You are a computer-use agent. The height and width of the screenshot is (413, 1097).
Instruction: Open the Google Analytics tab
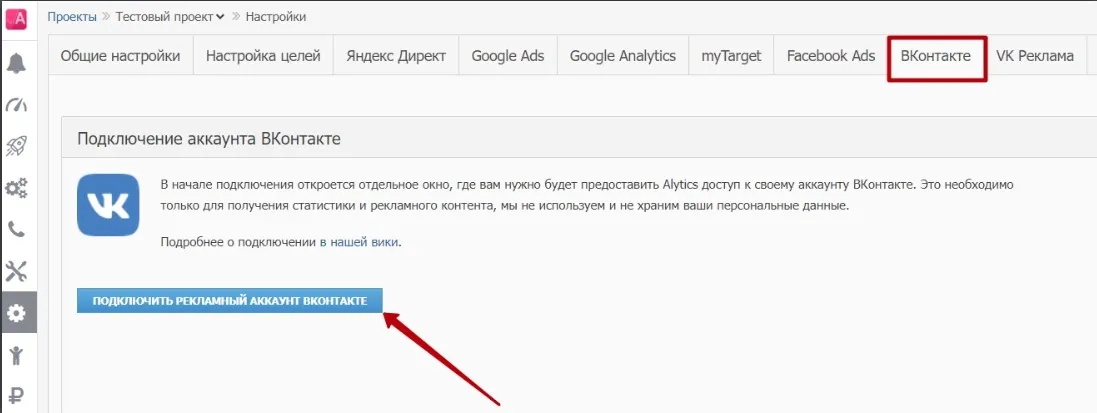click(623, 56)
